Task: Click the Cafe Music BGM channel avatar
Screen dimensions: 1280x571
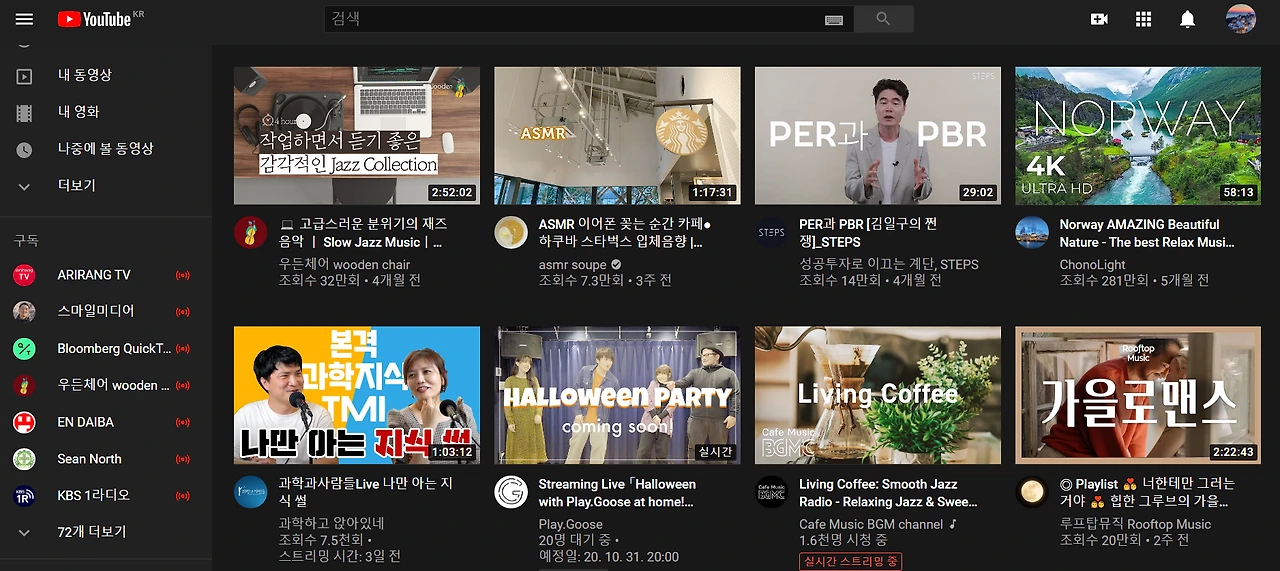Action: tap(771, 492)
